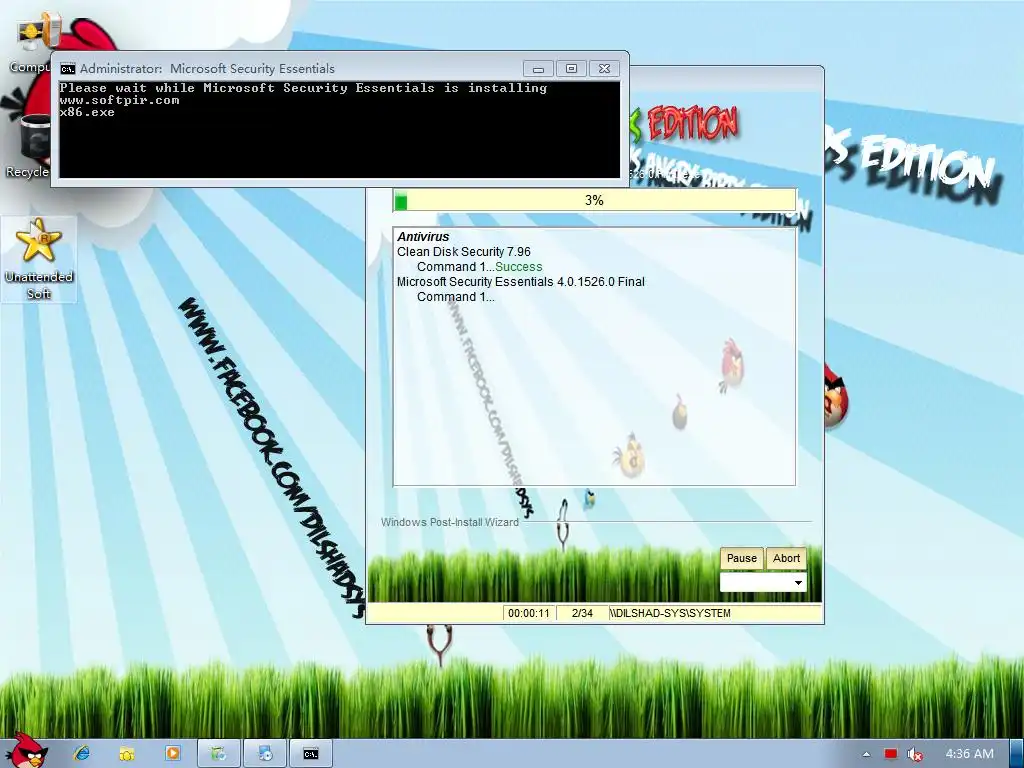Close the Microsoft Security Essentials console
The width and height of the screenshot is (1024, 768).
coord(605,69)
